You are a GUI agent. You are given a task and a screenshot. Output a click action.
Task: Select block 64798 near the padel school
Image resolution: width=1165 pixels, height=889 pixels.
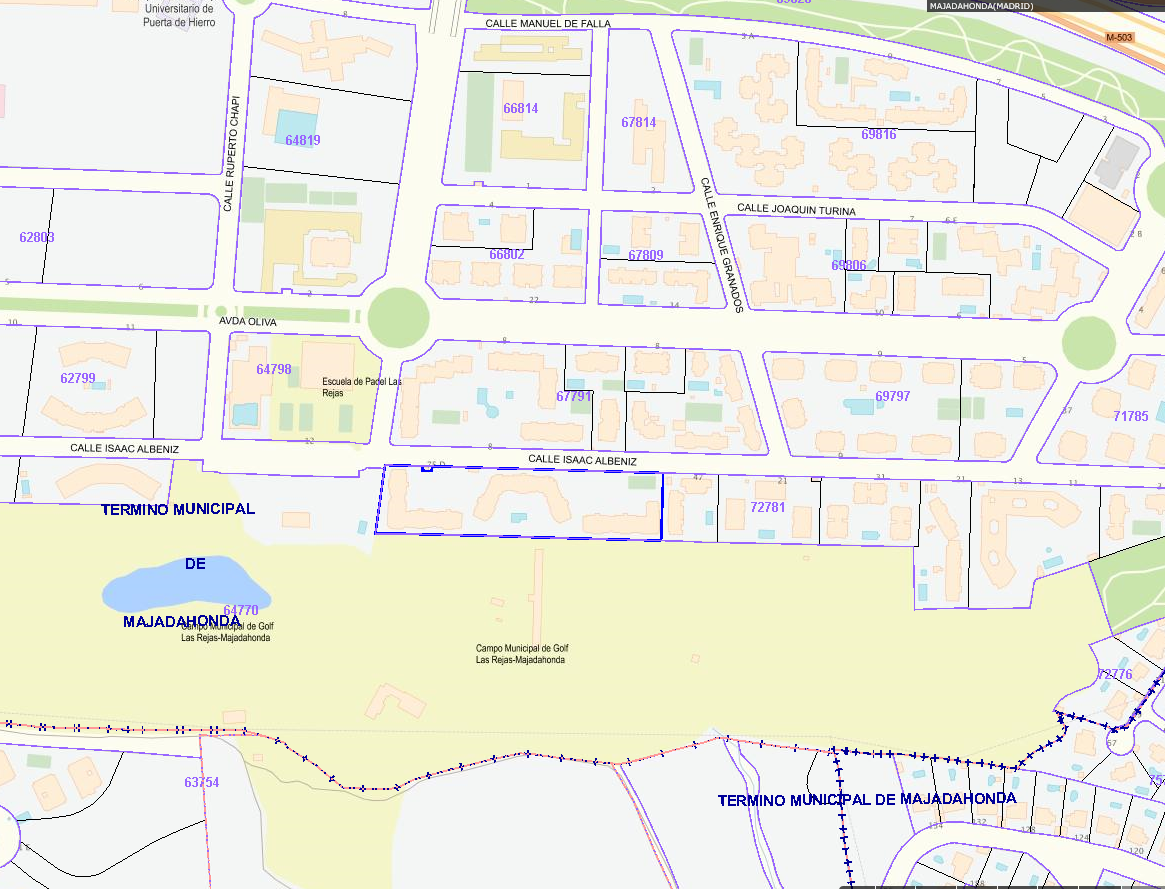273,369
